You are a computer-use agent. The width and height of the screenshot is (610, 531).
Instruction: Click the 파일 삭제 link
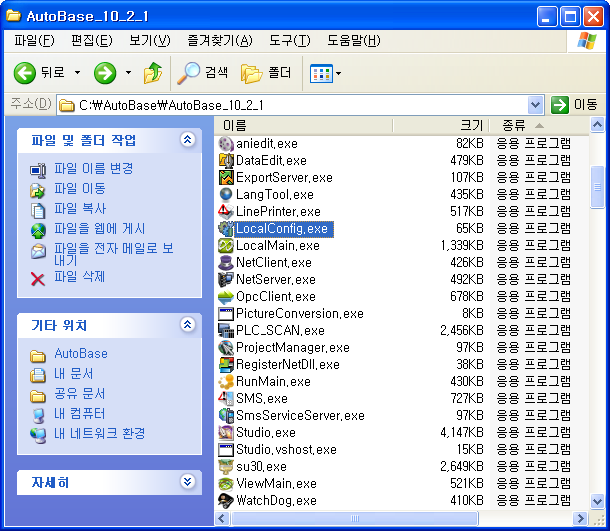(x=79, y=277)
